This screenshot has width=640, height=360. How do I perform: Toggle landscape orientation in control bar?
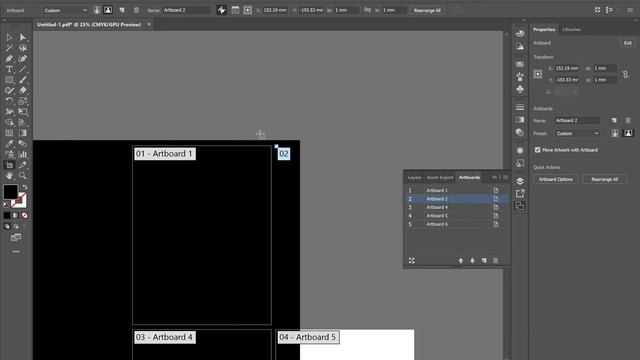(x=108, y=10)
